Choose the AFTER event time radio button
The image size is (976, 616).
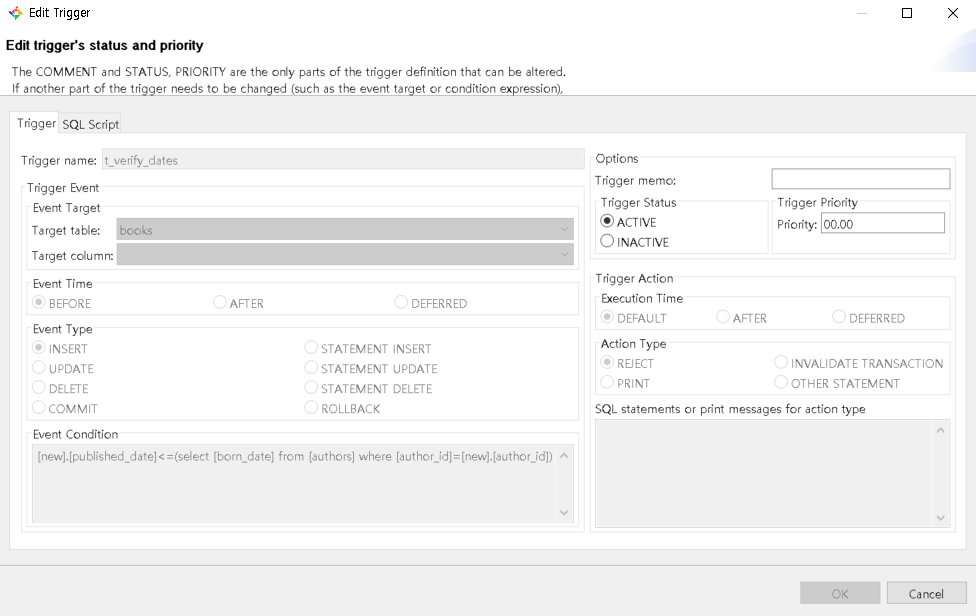tap(220, 303)
